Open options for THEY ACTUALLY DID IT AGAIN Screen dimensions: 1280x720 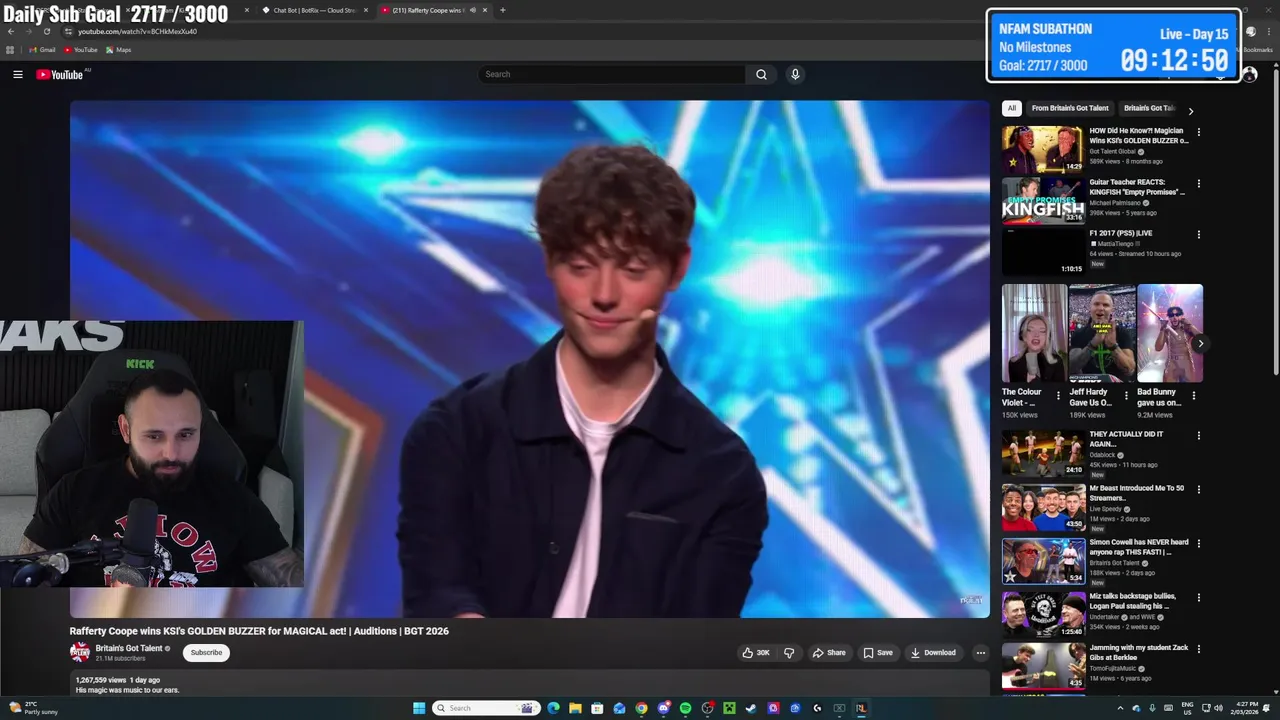(x=1199, y=436)
